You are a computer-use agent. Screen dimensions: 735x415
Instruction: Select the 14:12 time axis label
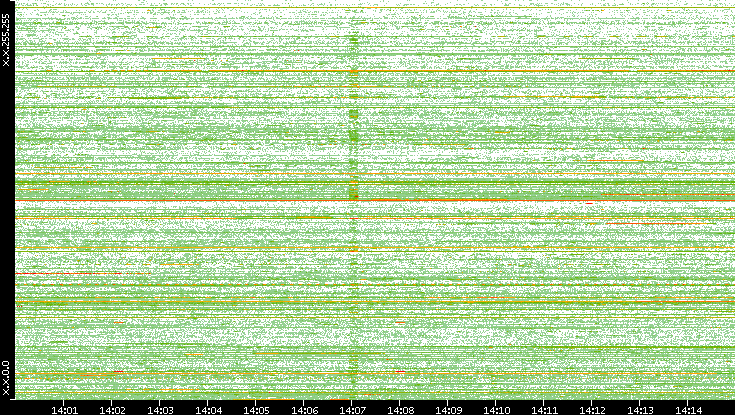click(x=592, y=410)
